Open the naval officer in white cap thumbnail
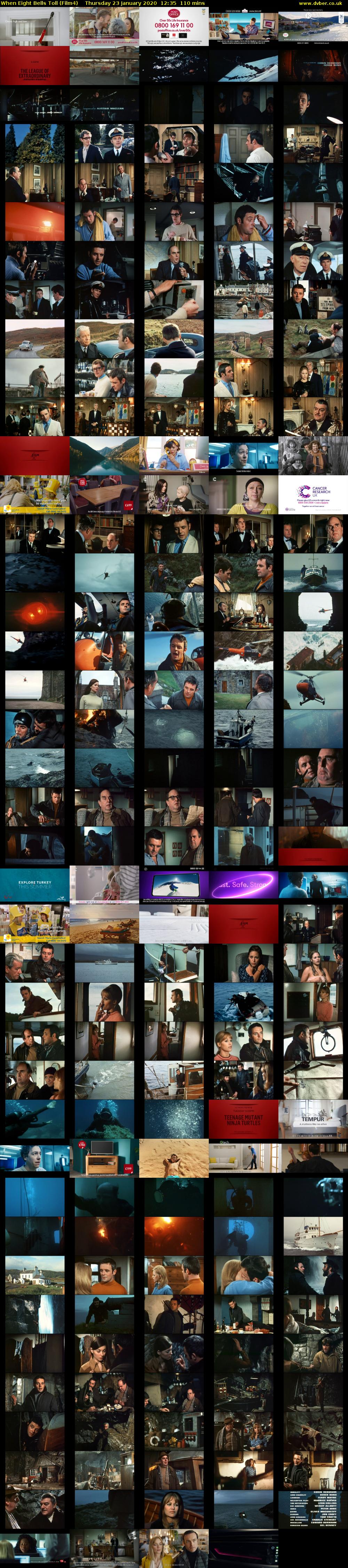This screenshot has height=1568, width=348. point(313,261)
